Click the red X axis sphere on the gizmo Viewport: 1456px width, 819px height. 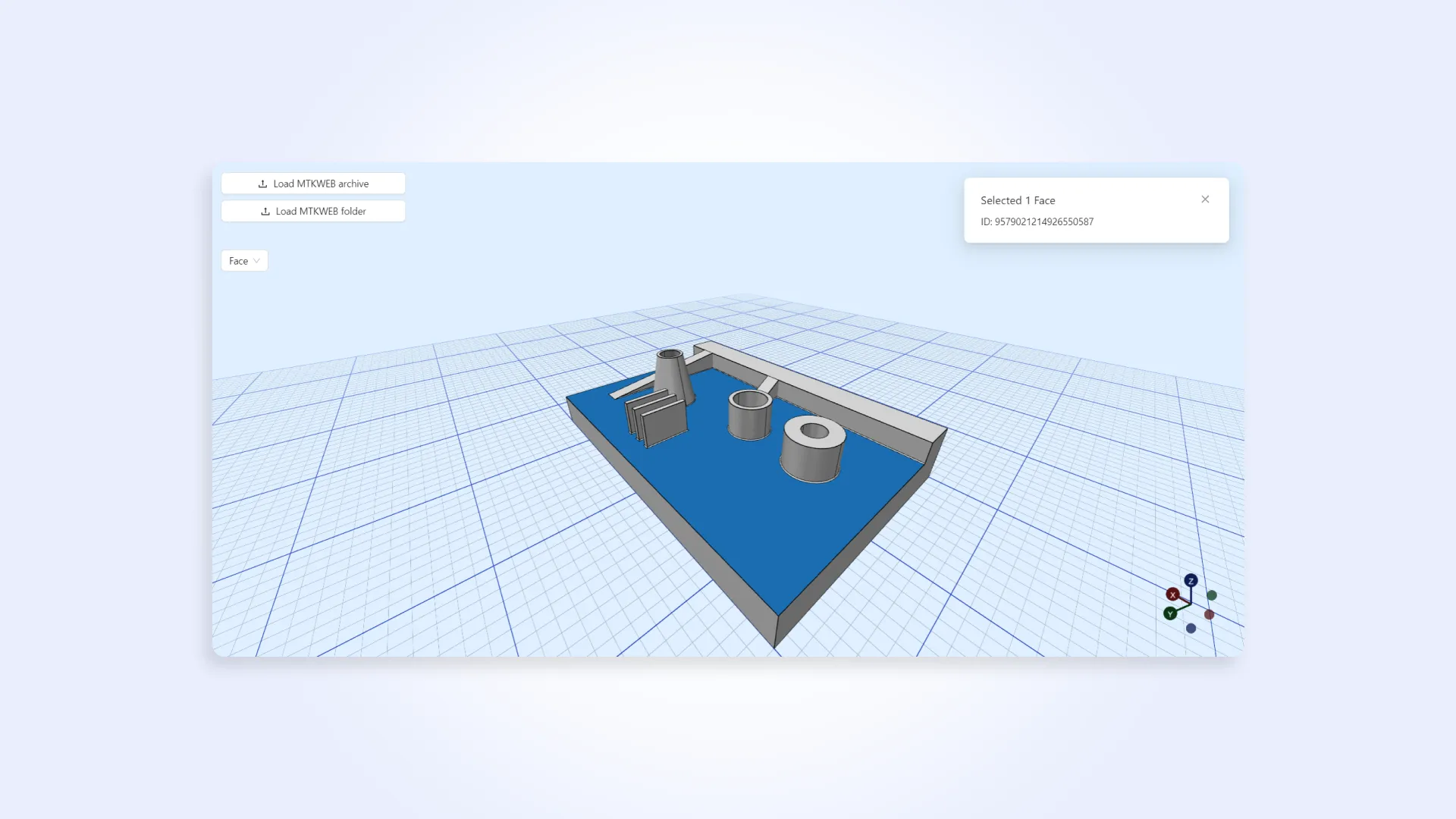1173,595
